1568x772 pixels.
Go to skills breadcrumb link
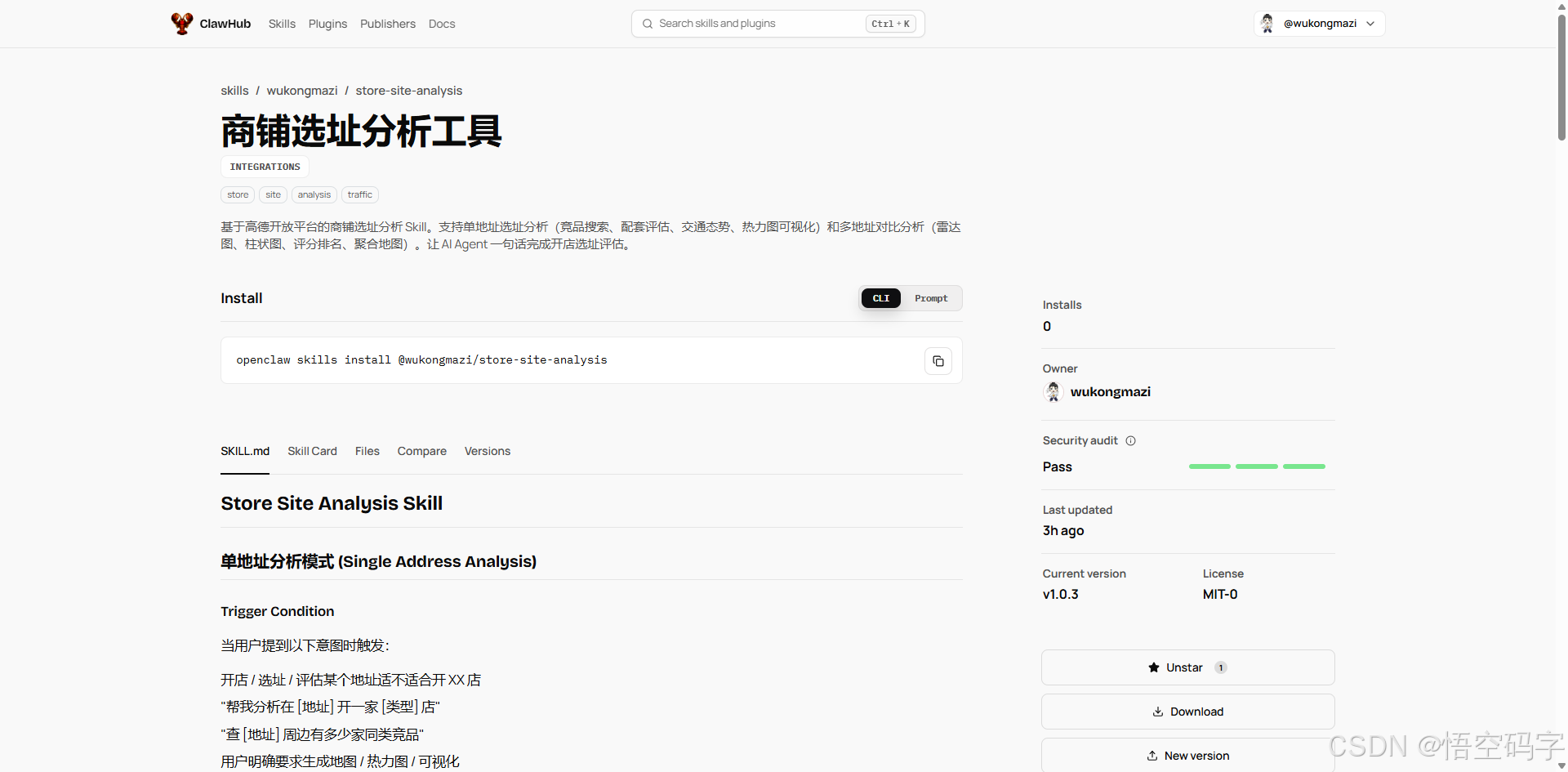[x=234, y=91]
